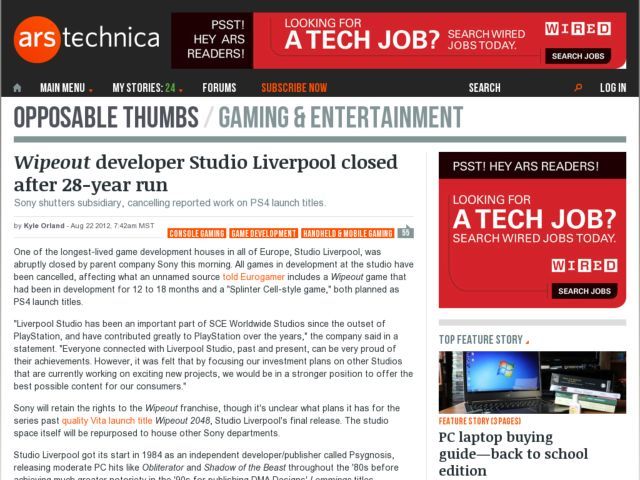Viewport: 640px width, 480px height.
Task: Click 'A TECH JOB?' text in top banner
Action: (362, 40)
